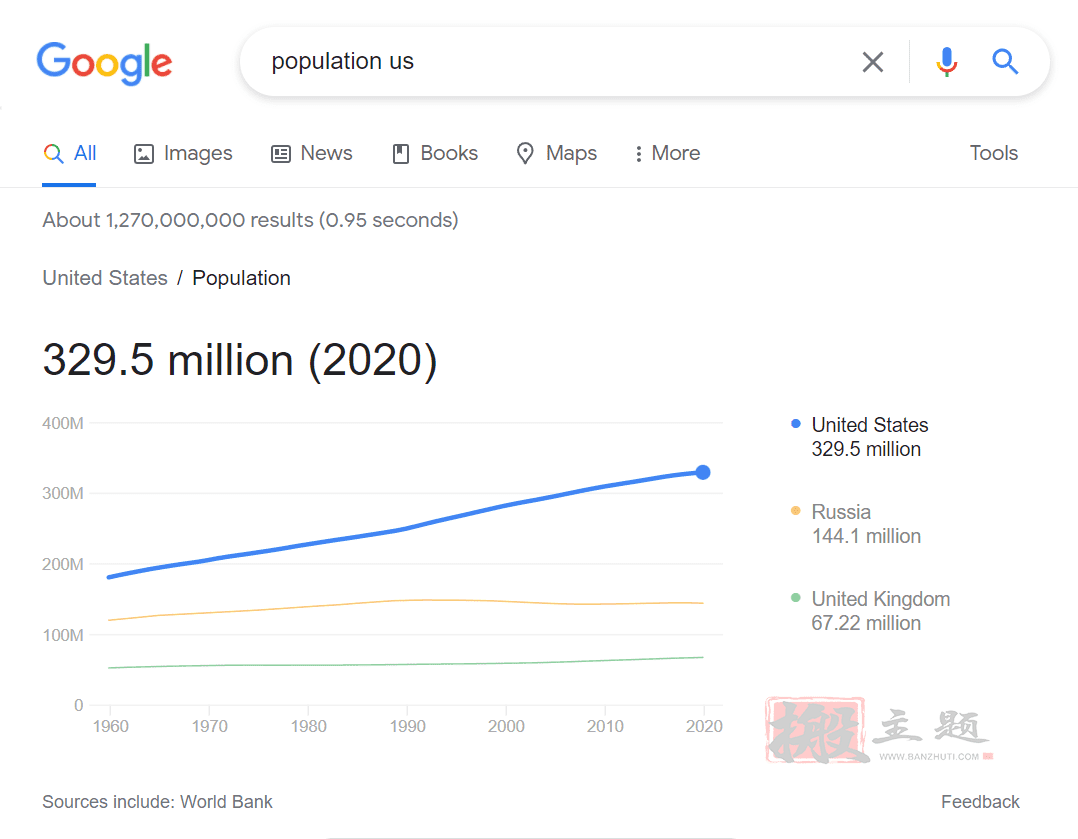Click the blue search magnifier icon
Viewport: 1078px width, 839px height.
click(x=1005, y=62)
